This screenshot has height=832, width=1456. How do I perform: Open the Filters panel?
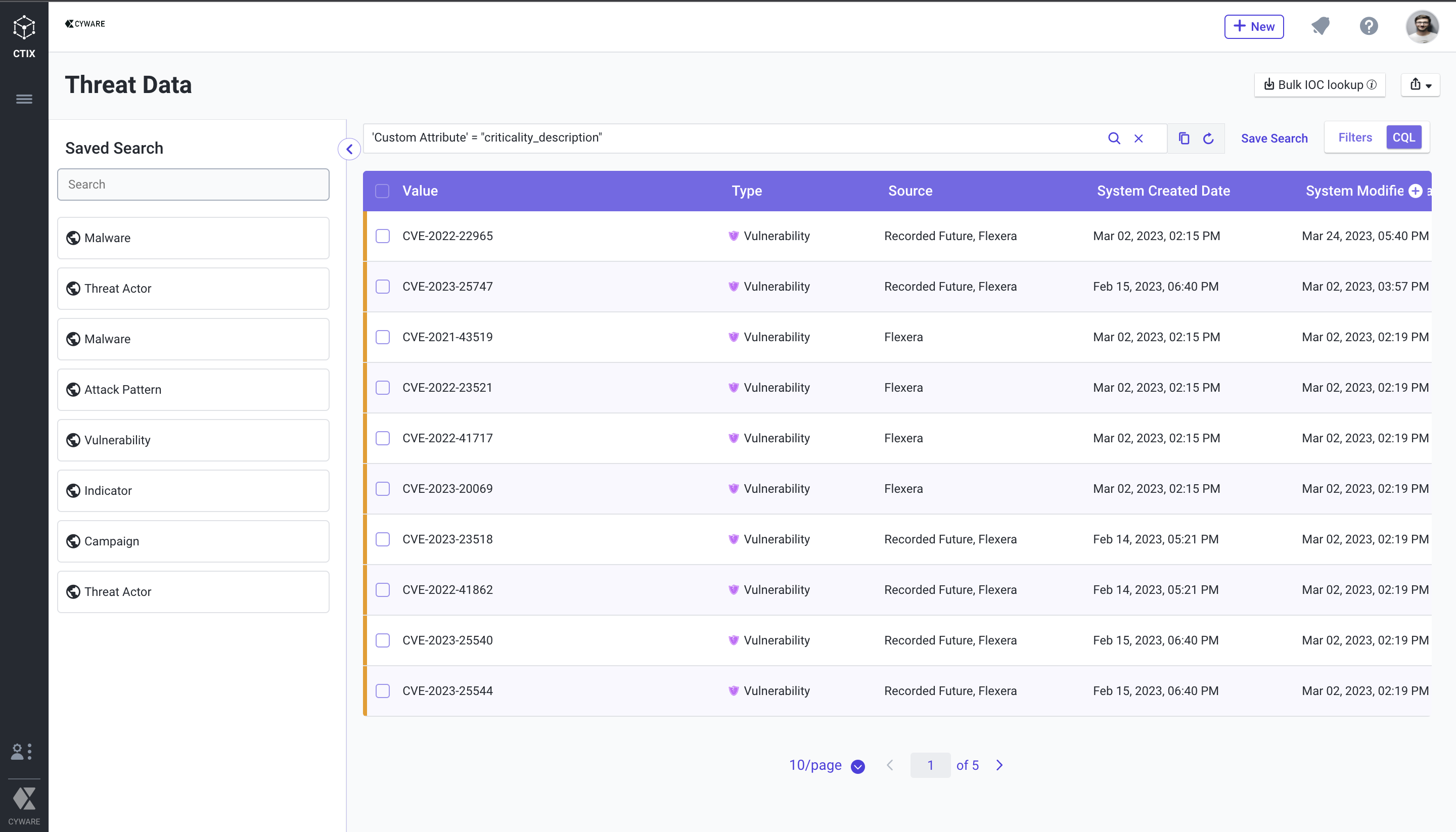tap(1353, 137)
